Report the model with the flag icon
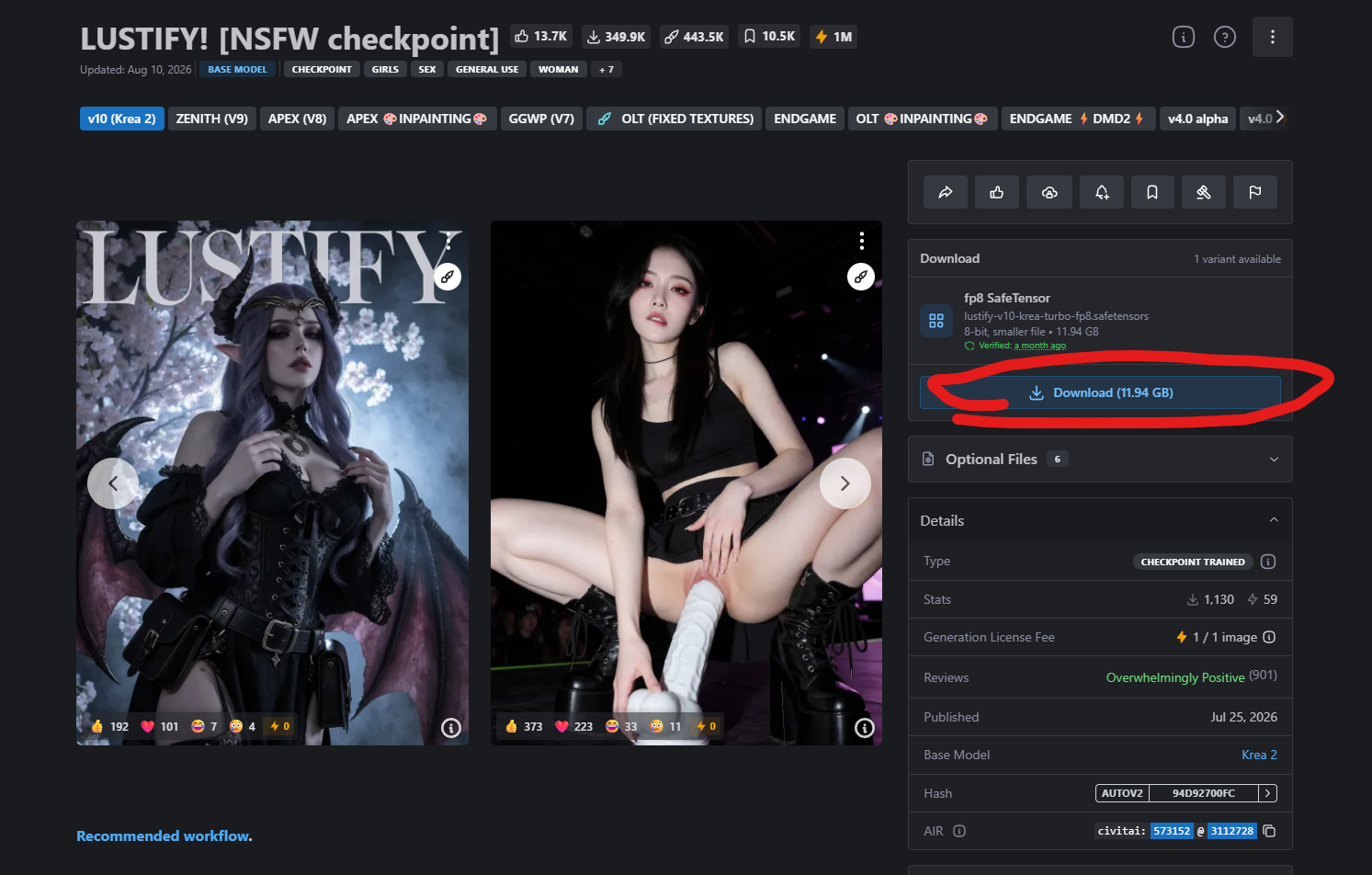1372x875 pixels. point(1255,192)
